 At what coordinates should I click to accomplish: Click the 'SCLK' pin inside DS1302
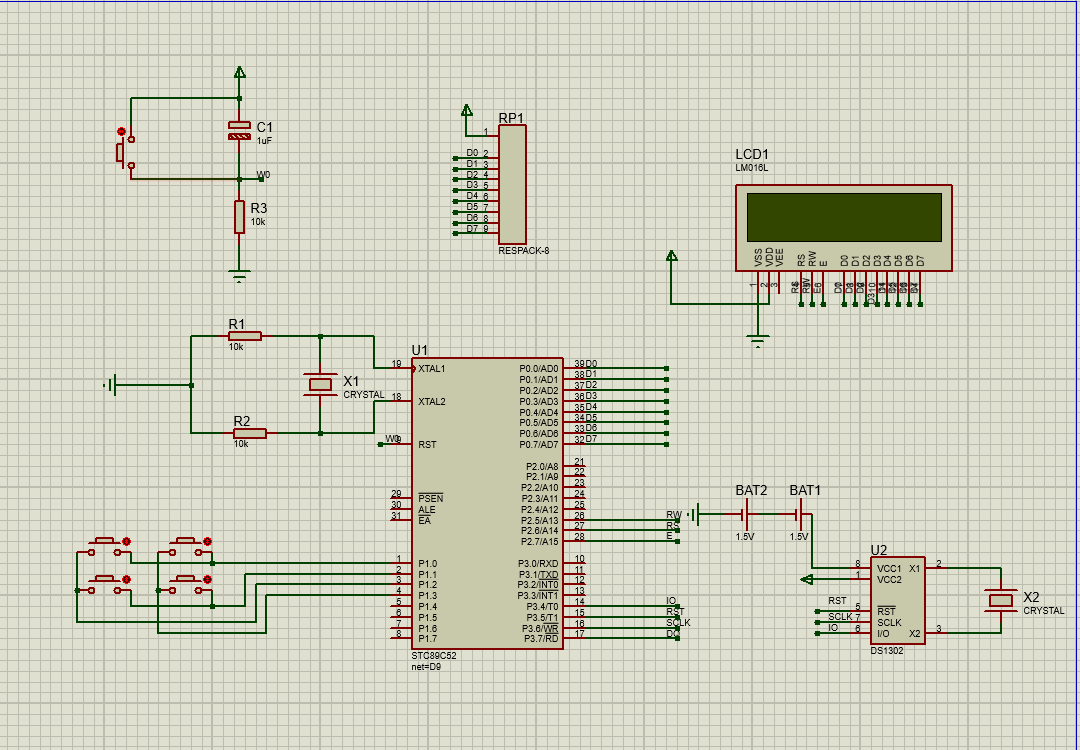[889, 623]
